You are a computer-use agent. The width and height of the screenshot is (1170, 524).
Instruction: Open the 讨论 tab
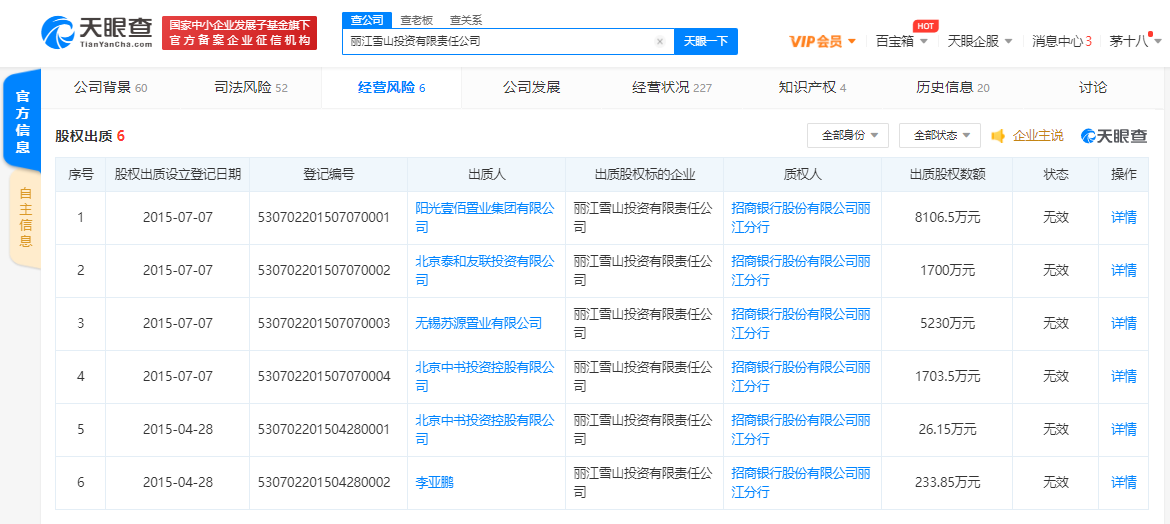pyautogui.click(x=1092, y=87)
